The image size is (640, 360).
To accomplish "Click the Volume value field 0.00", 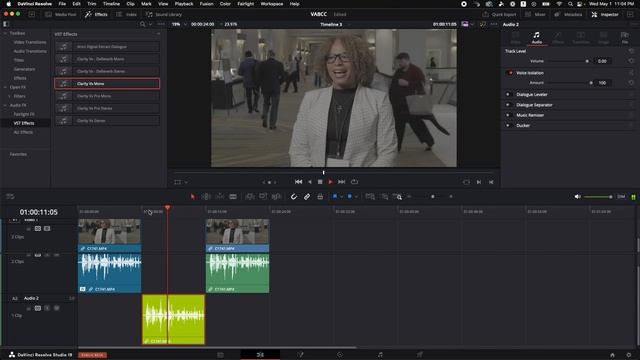I will pyautogui.click(x=602, y=61).
